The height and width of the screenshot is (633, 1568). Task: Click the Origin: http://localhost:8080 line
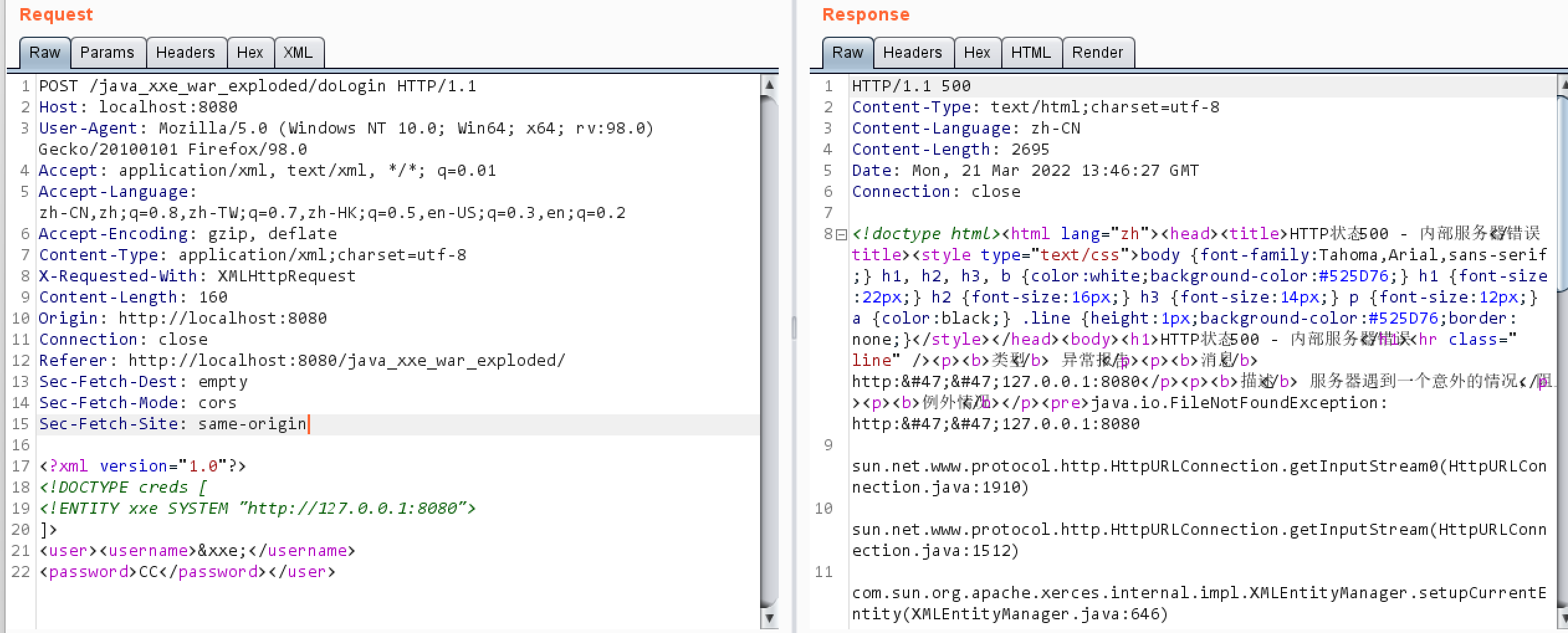point(183,318)
